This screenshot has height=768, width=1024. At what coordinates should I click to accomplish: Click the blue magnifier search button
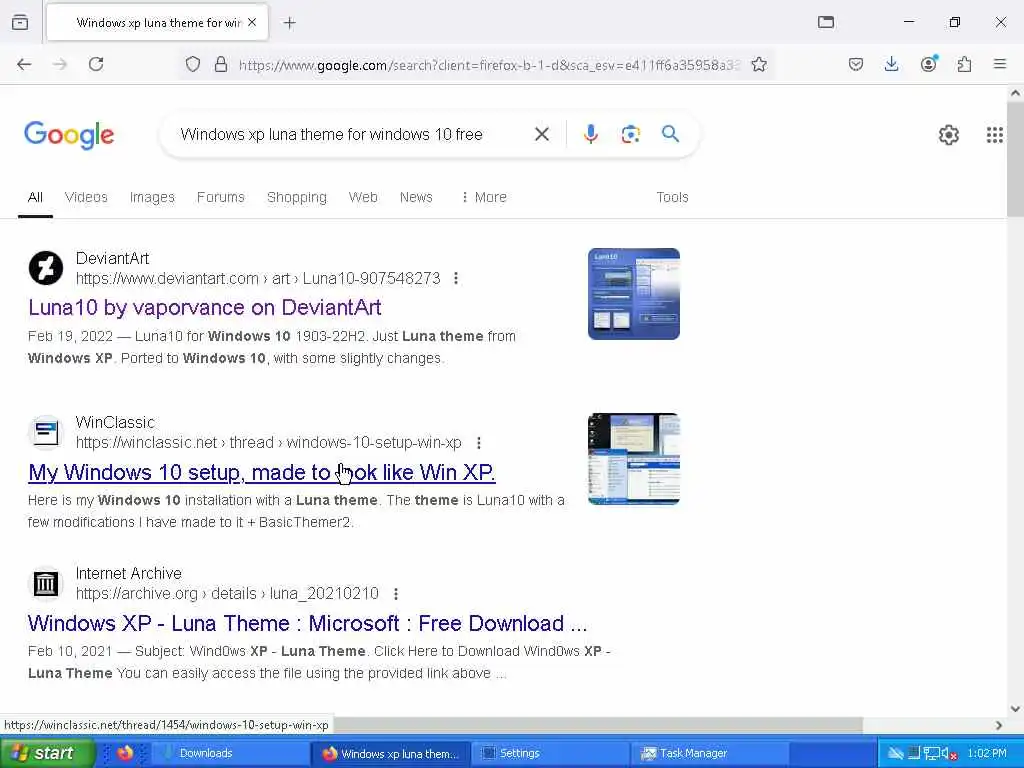pos(670,134)
